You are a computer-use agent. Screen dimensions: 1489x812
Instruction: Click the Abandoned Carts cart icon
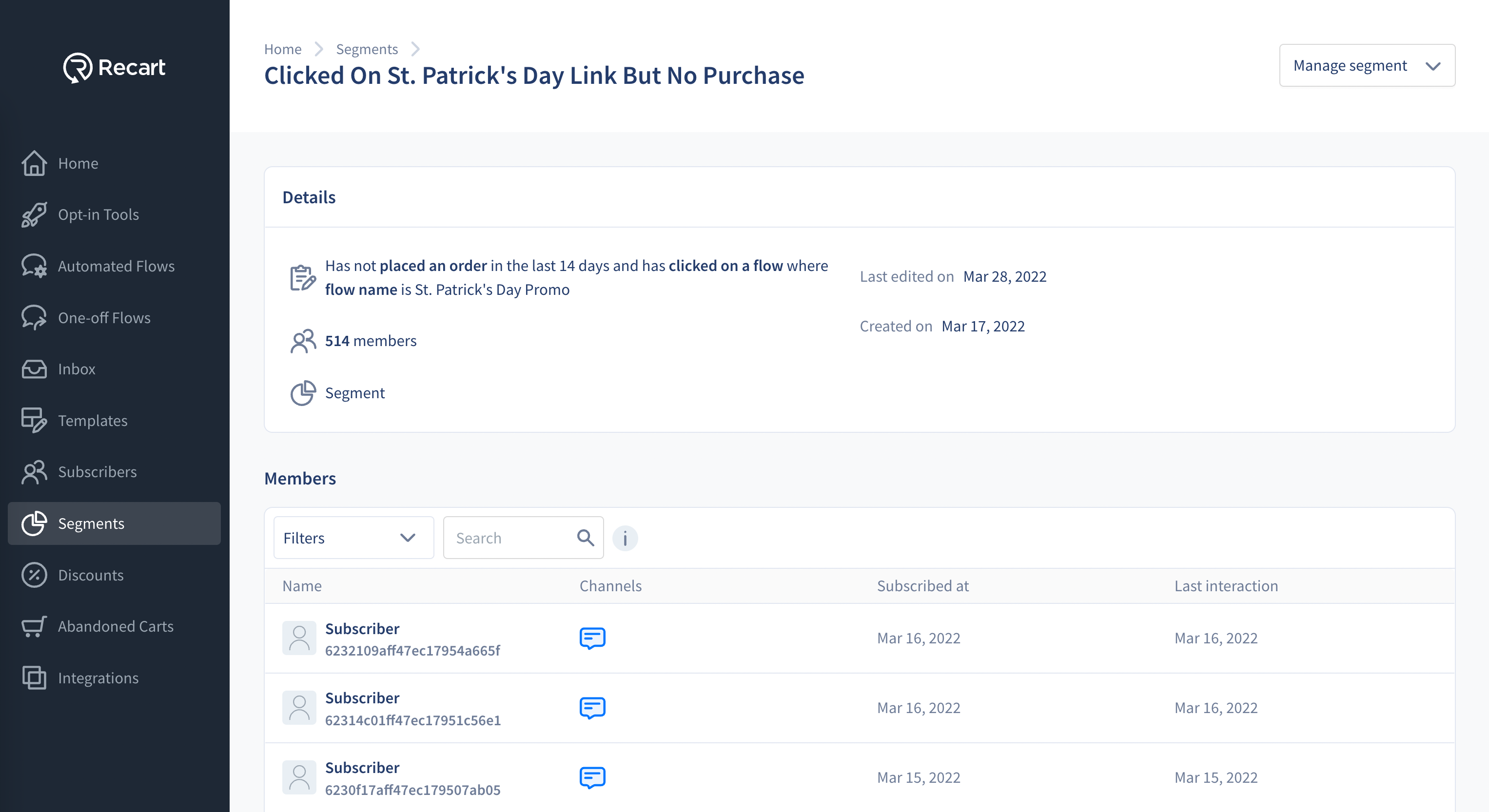coord(34,626)
